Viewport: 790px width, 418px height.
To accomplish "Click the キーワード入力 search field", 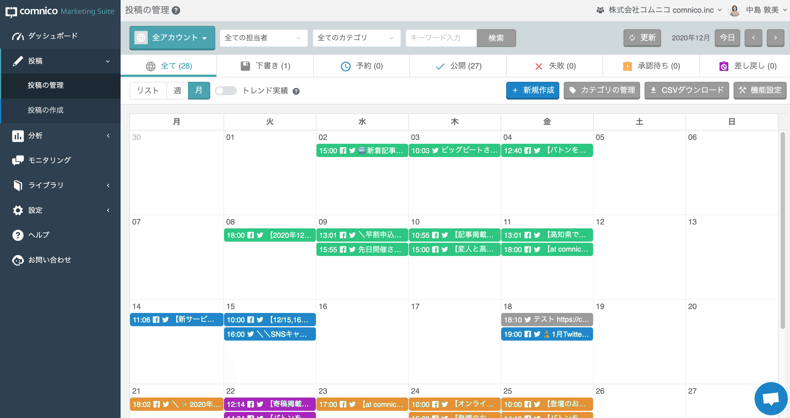I will point(441,38).
